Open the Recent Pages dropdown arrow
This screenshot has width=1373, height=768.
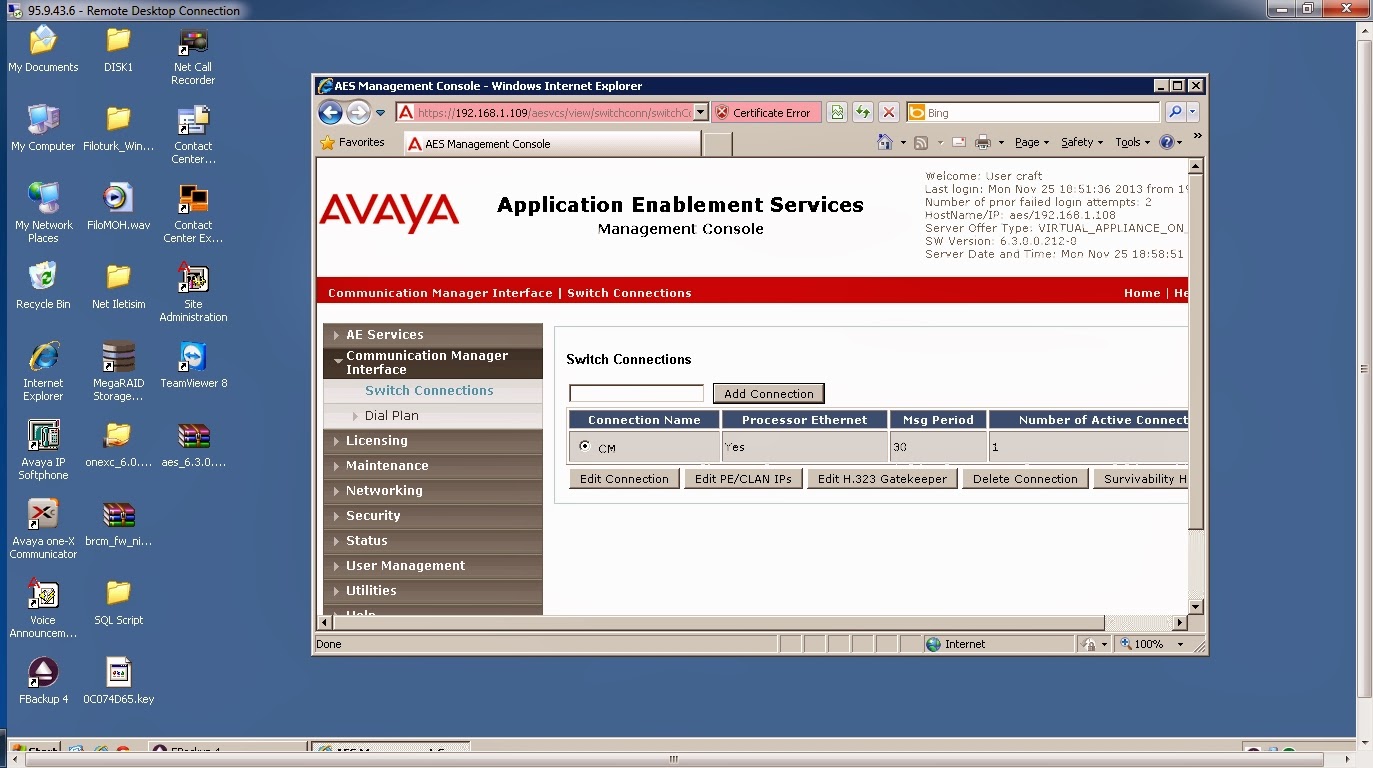pos(381,114)
